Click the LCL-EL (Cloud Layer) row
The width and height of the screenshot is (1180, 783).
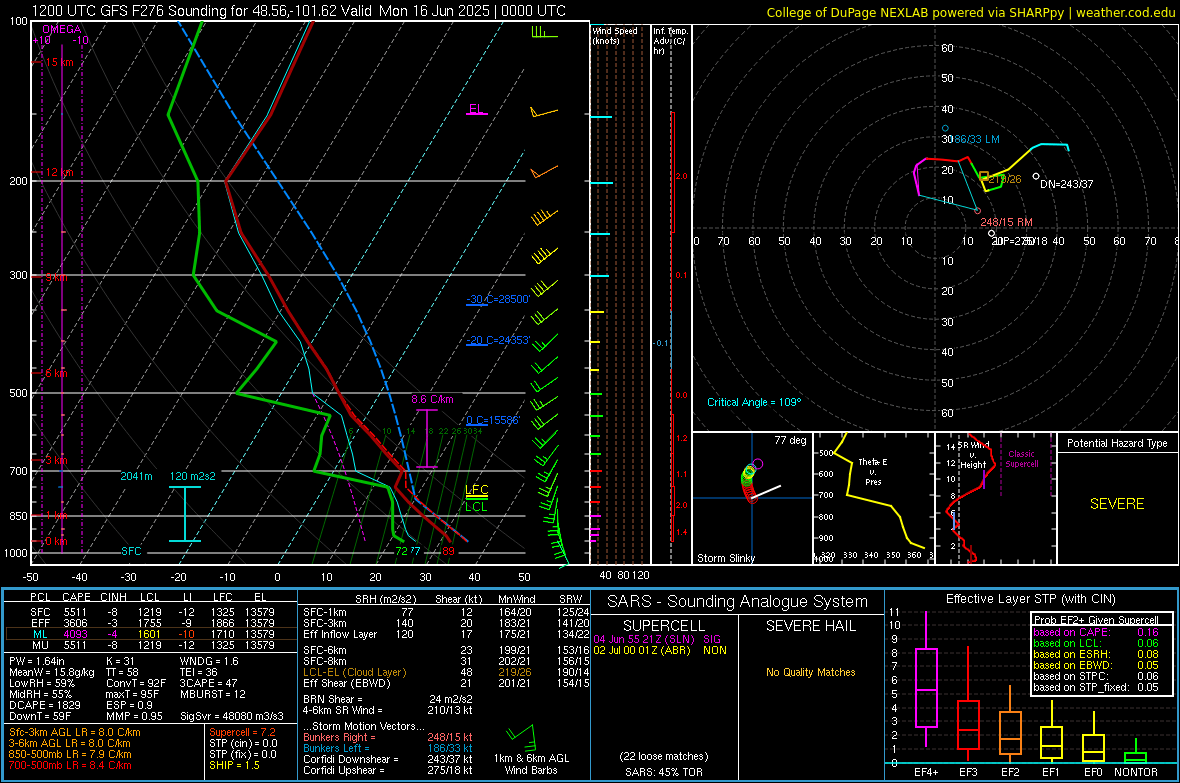pos(446,672)
